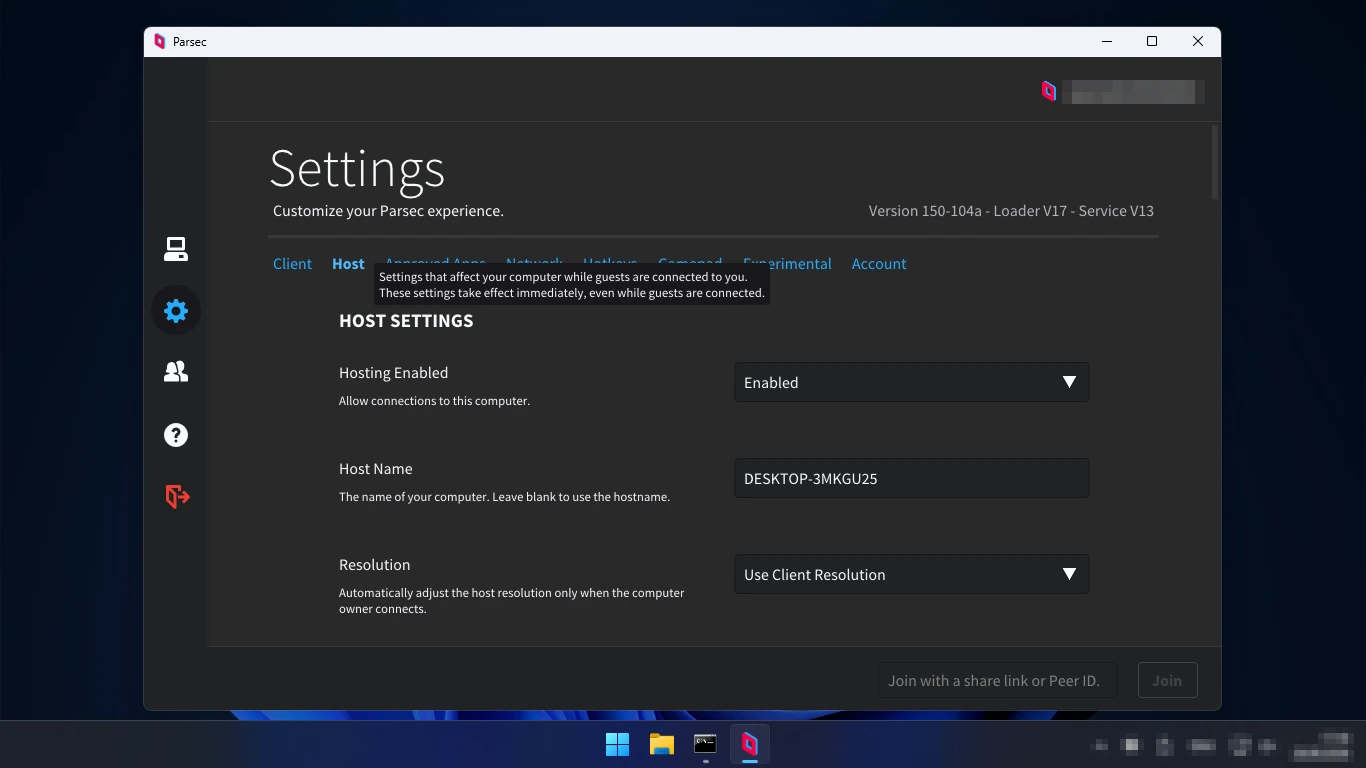Viewport: 1366px width, 768px height.
Task: Click the Parsec icon on the taskbar
Action: (749, 744)
